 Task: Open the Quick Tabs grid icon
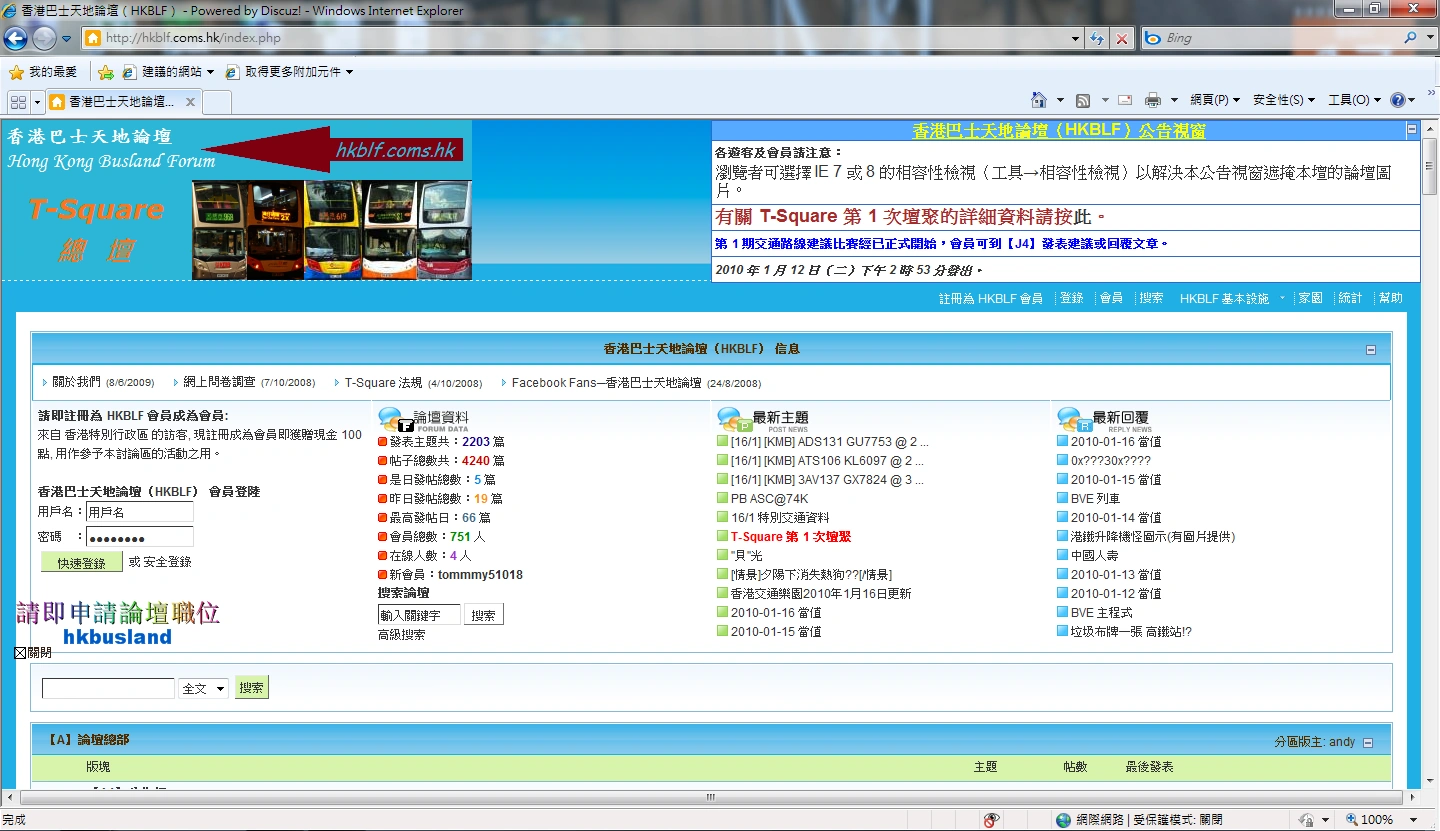click(18, 102)
